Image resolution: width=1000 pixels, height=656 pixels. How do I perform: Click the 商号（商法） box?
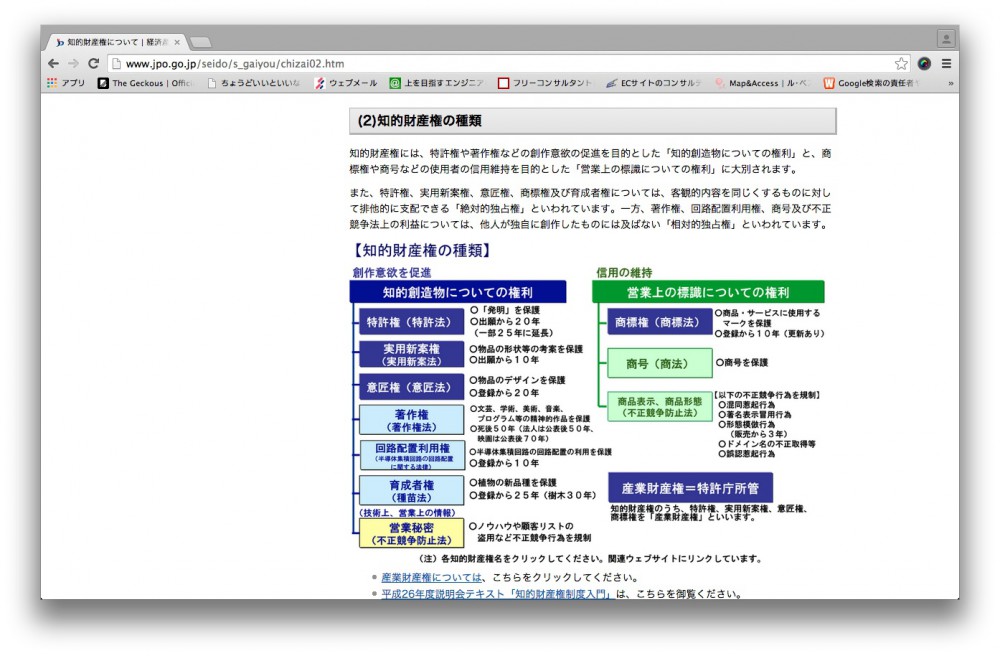coord(659,363)
